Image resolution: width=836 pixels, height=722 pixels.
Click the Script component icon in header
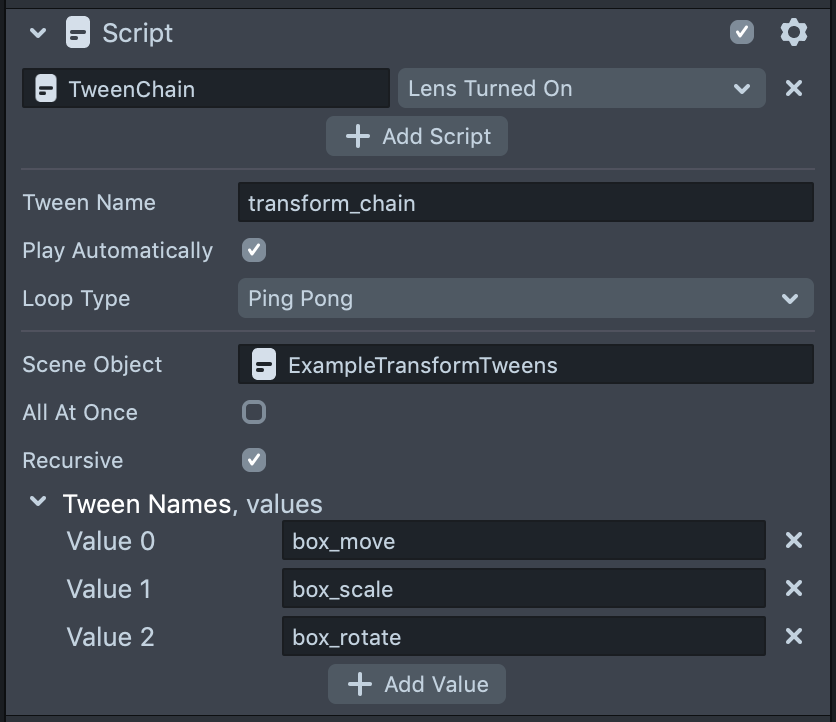tap(78, 33)
